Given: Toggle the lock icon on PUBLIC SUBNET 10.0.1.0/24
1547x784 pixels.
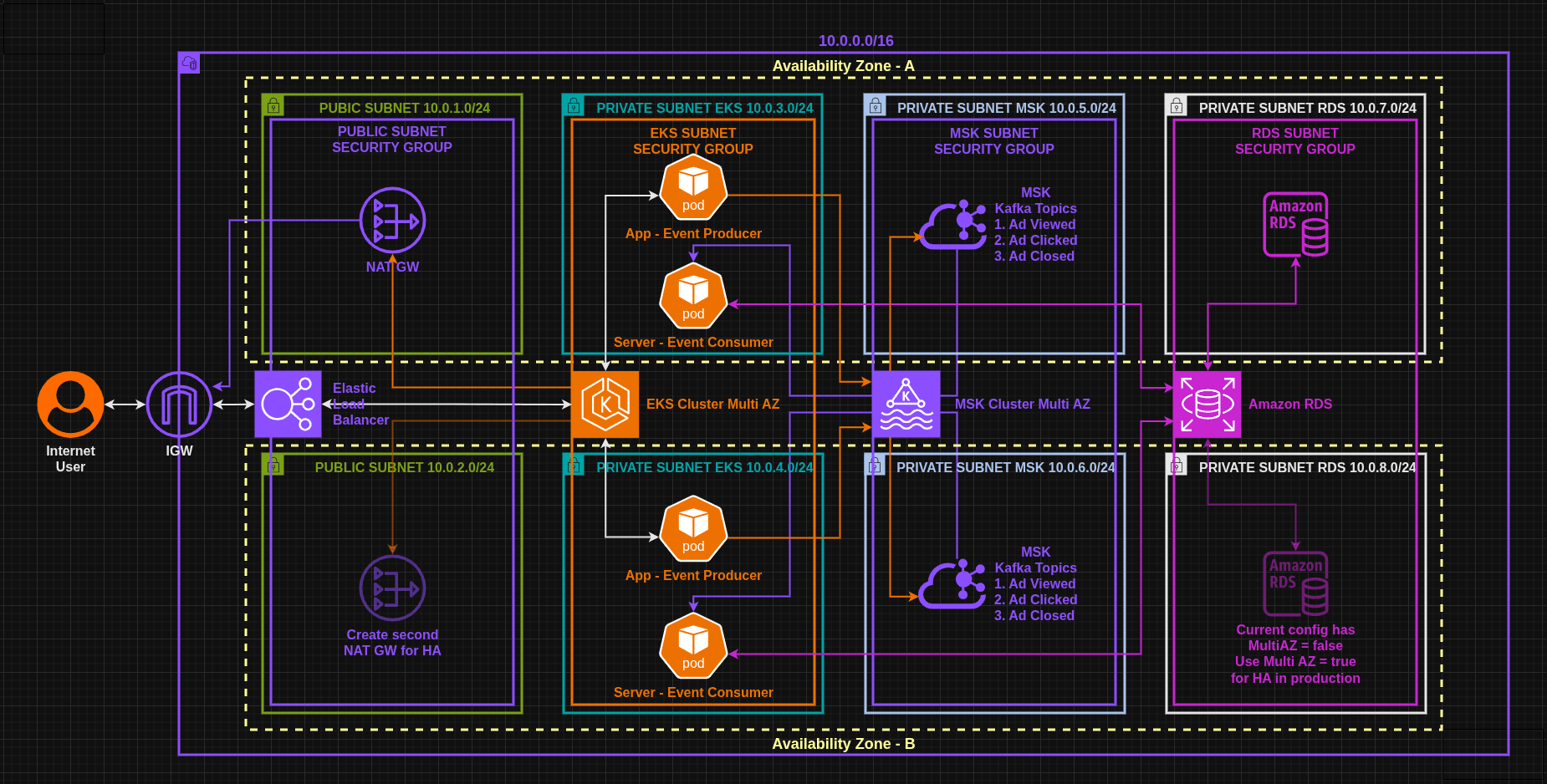Looking at the screenshot, I should (273, 104).
